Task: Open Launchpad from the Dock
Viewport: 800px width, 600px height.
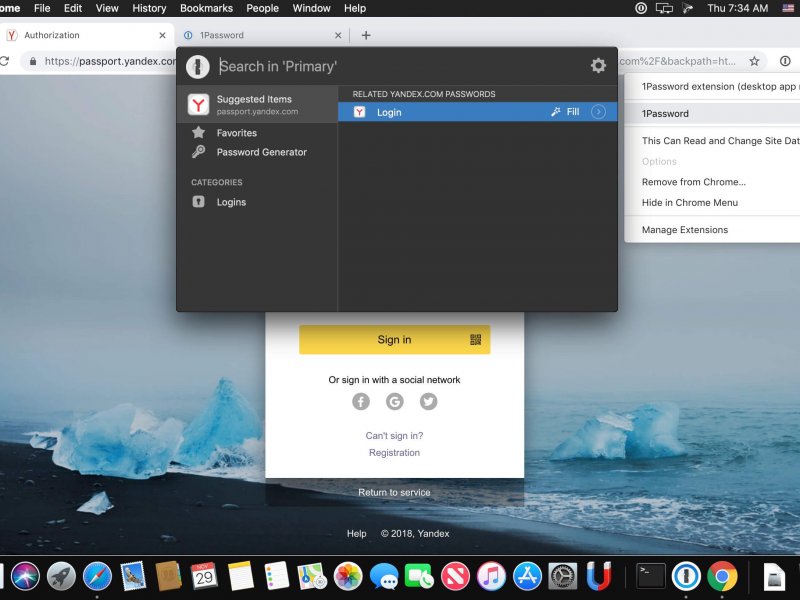Action: 61,576
